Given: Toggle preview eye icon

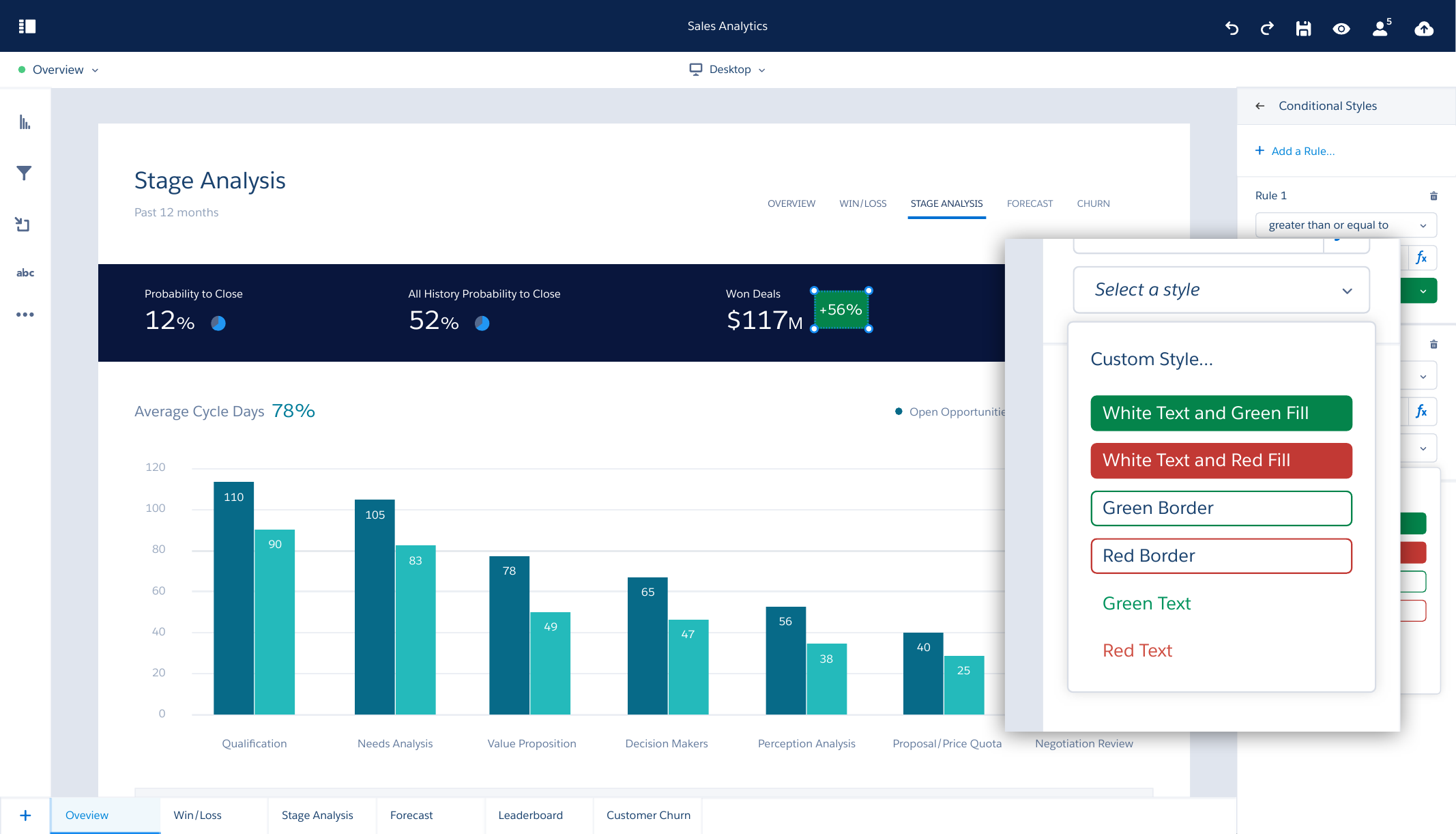Looking at the screenshot, I should (1341, 29).
